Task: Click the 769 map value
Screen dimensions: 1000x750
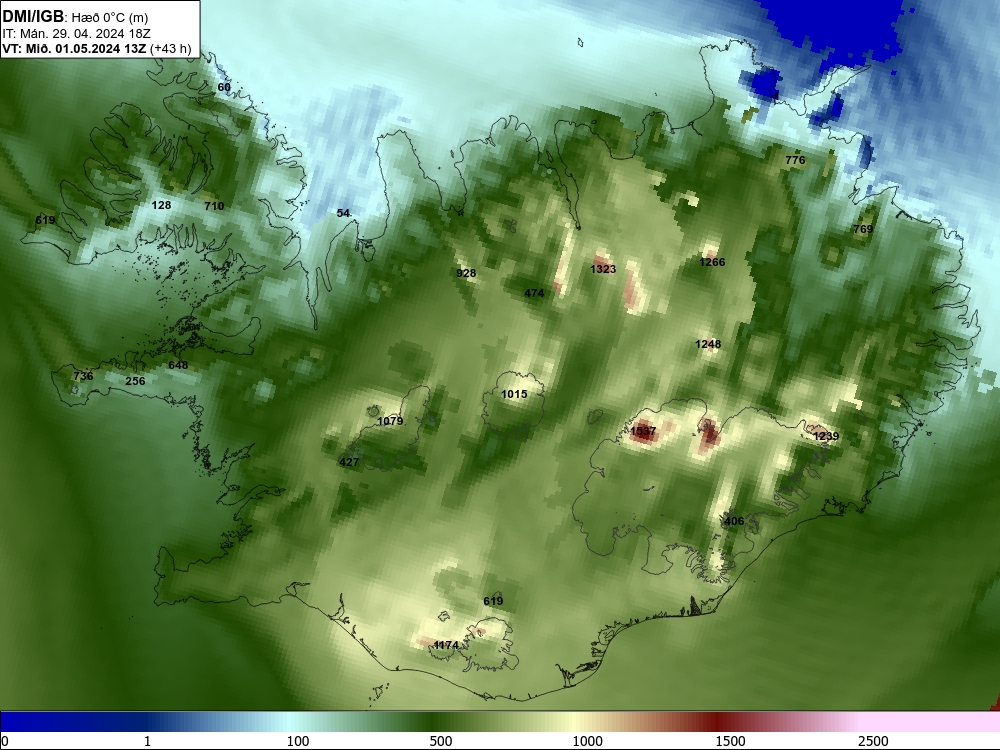Action: (x=863, y=229)
